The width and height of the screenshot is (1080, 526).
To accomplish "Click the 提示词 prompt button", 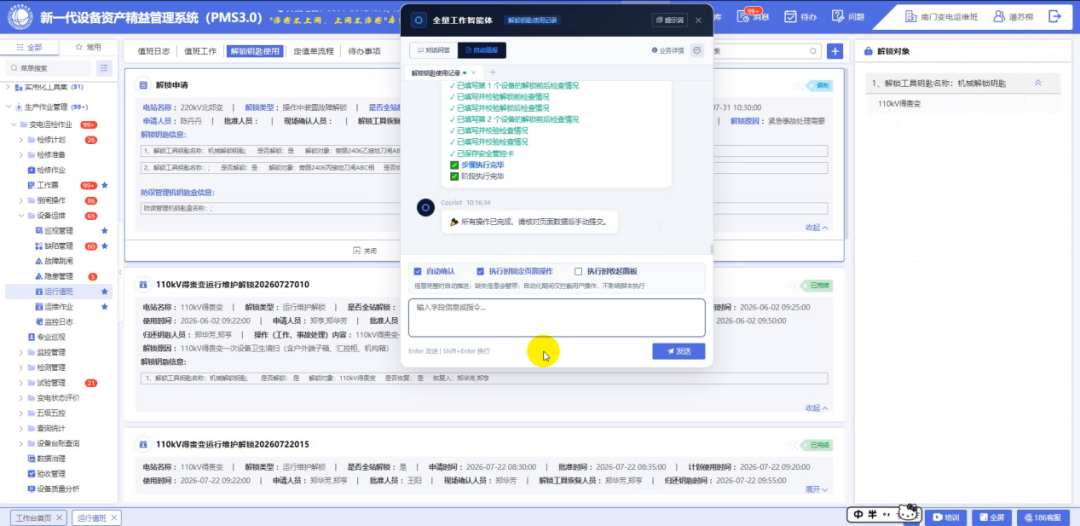I will pos(669,20).
